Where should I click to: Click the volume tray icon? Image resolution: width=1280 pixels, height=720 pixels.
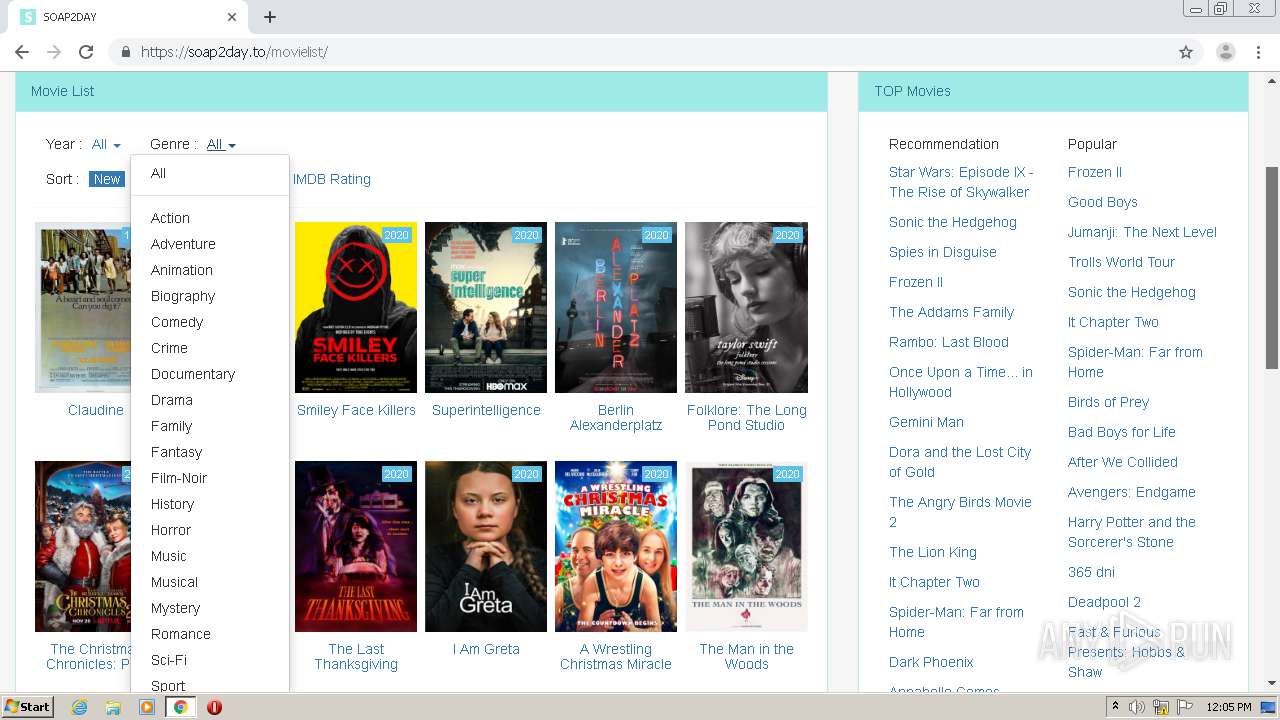(x=1137, y=707)
